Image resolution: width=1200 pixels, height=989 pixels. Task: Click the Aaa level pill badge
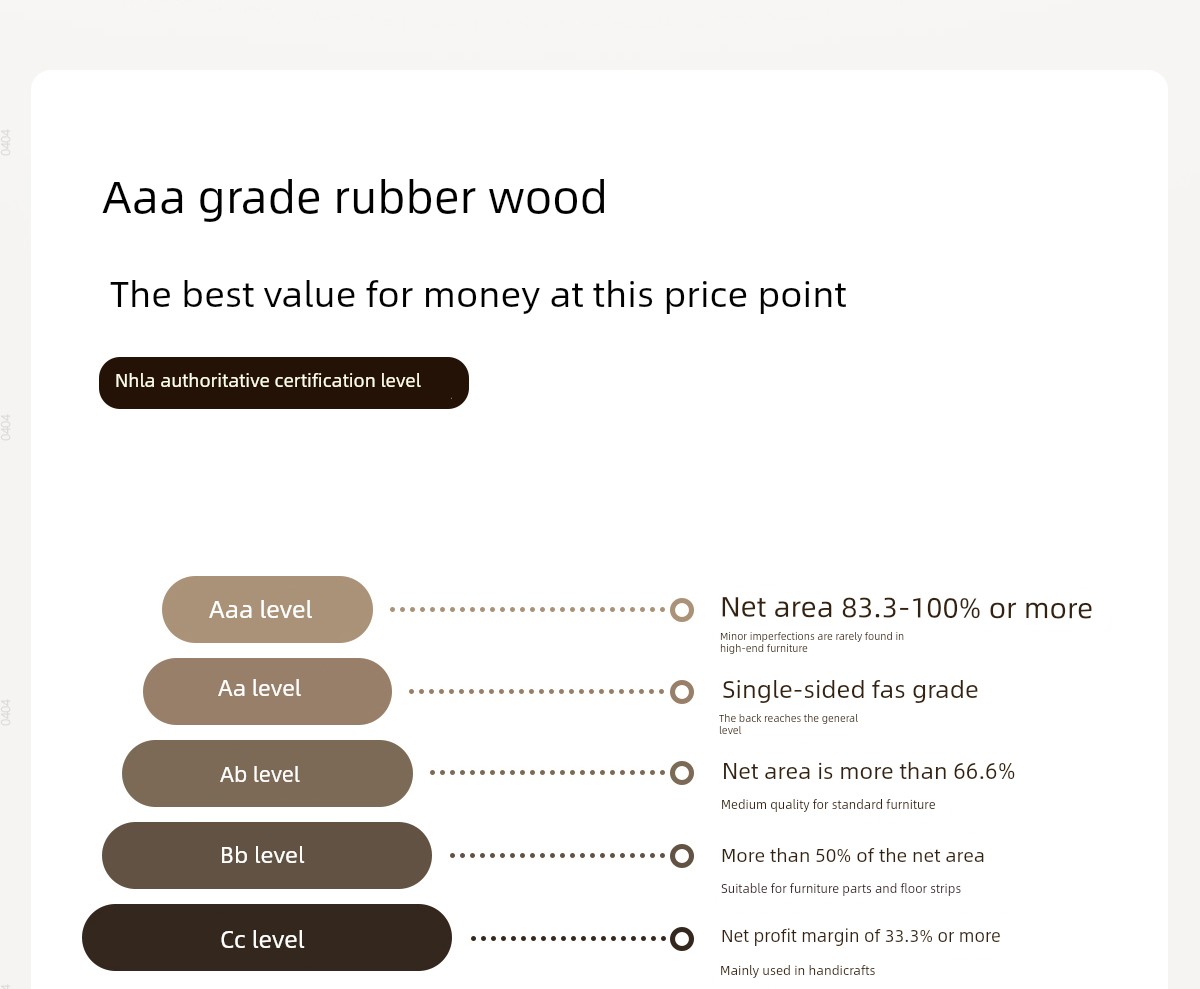tap(267, 609)
